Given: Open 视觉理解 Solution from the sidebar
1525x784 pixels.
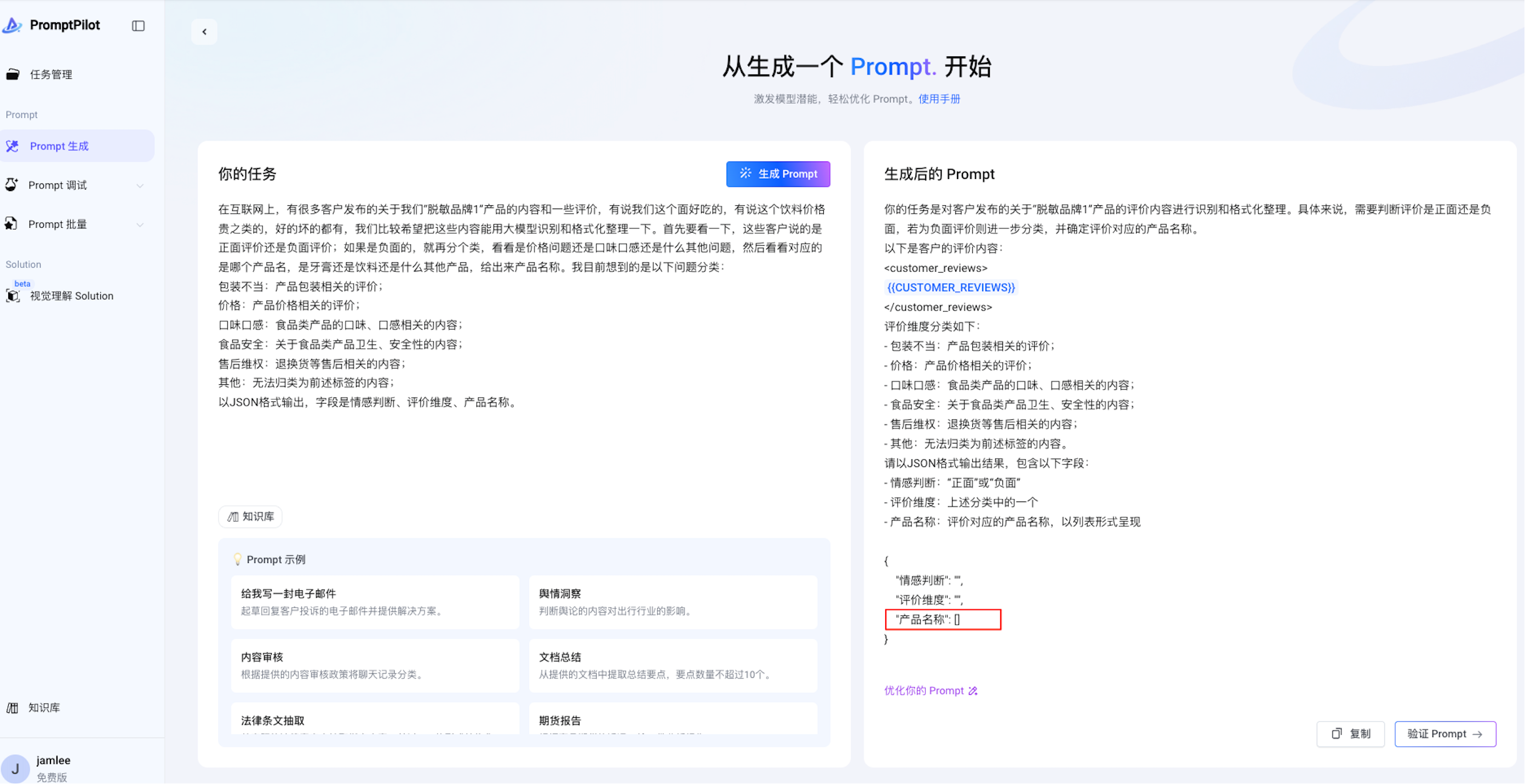Looking at the screenshot, I should point(71,296).
